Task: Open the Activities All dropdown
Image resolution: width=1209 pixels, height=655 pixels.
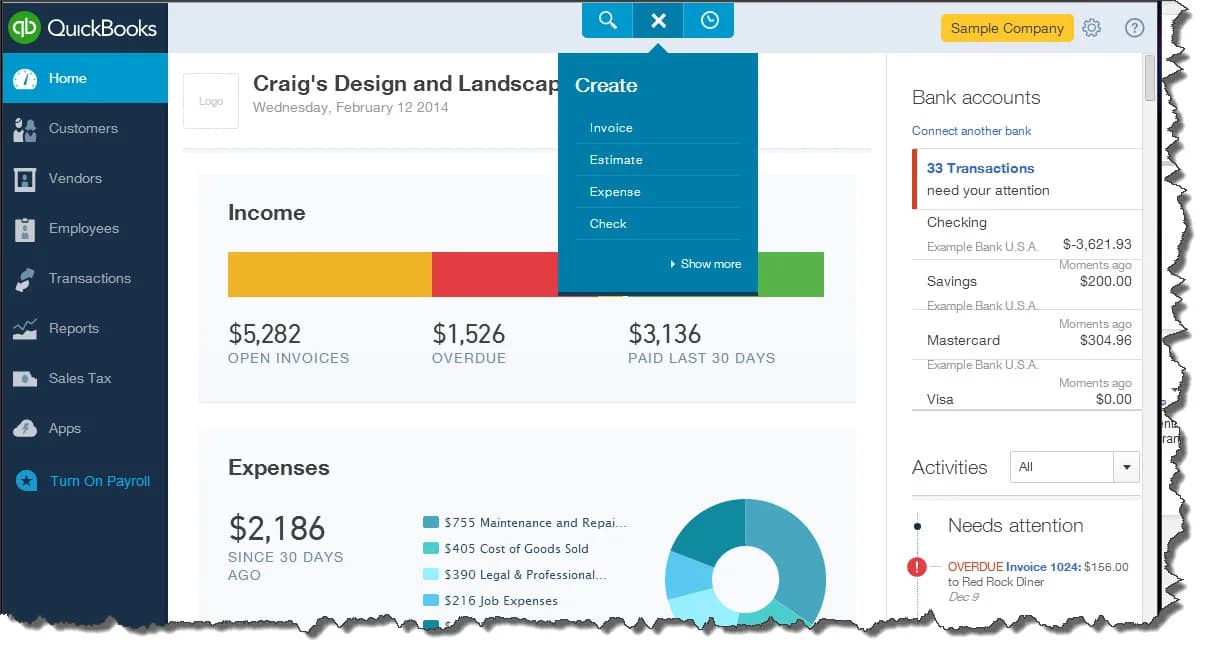Action: (1075, 467)
